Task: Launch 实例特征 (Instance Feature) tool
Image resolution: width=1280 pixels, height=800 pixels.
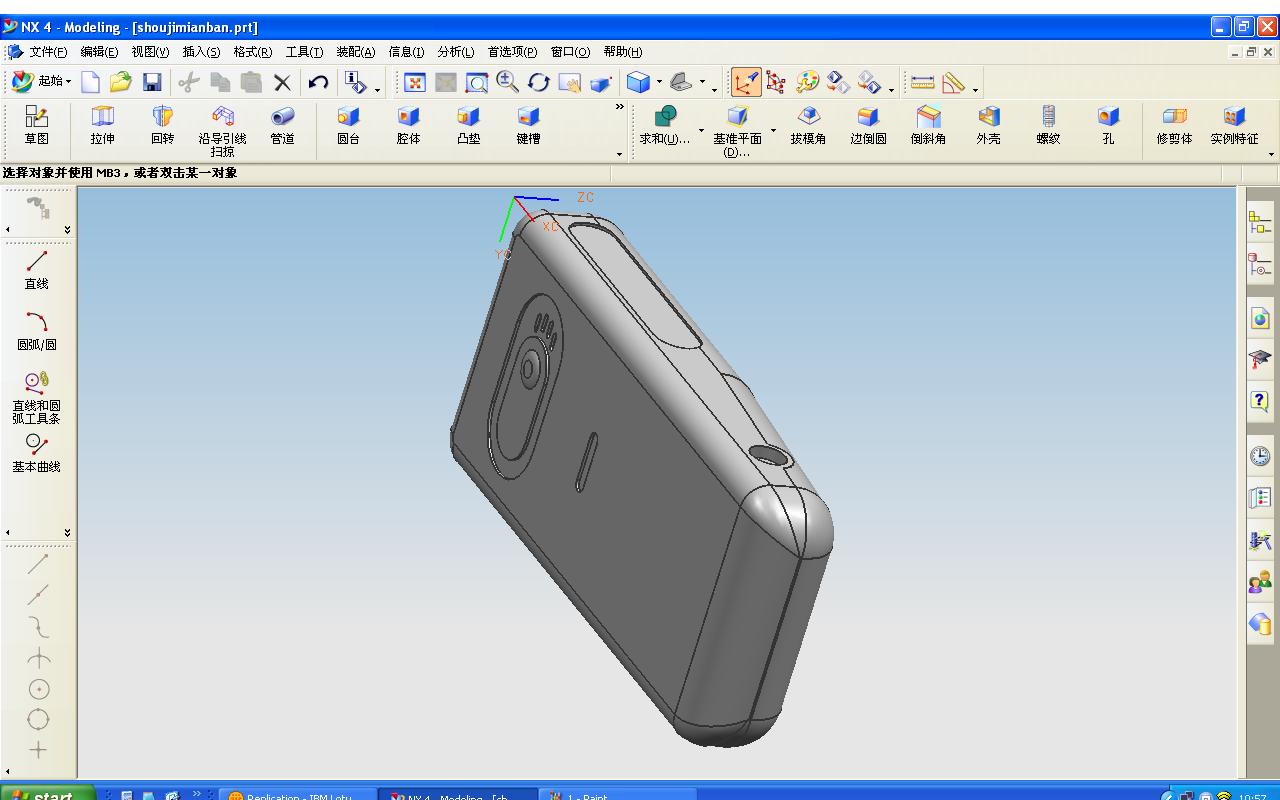Action: coord(1234,127)
